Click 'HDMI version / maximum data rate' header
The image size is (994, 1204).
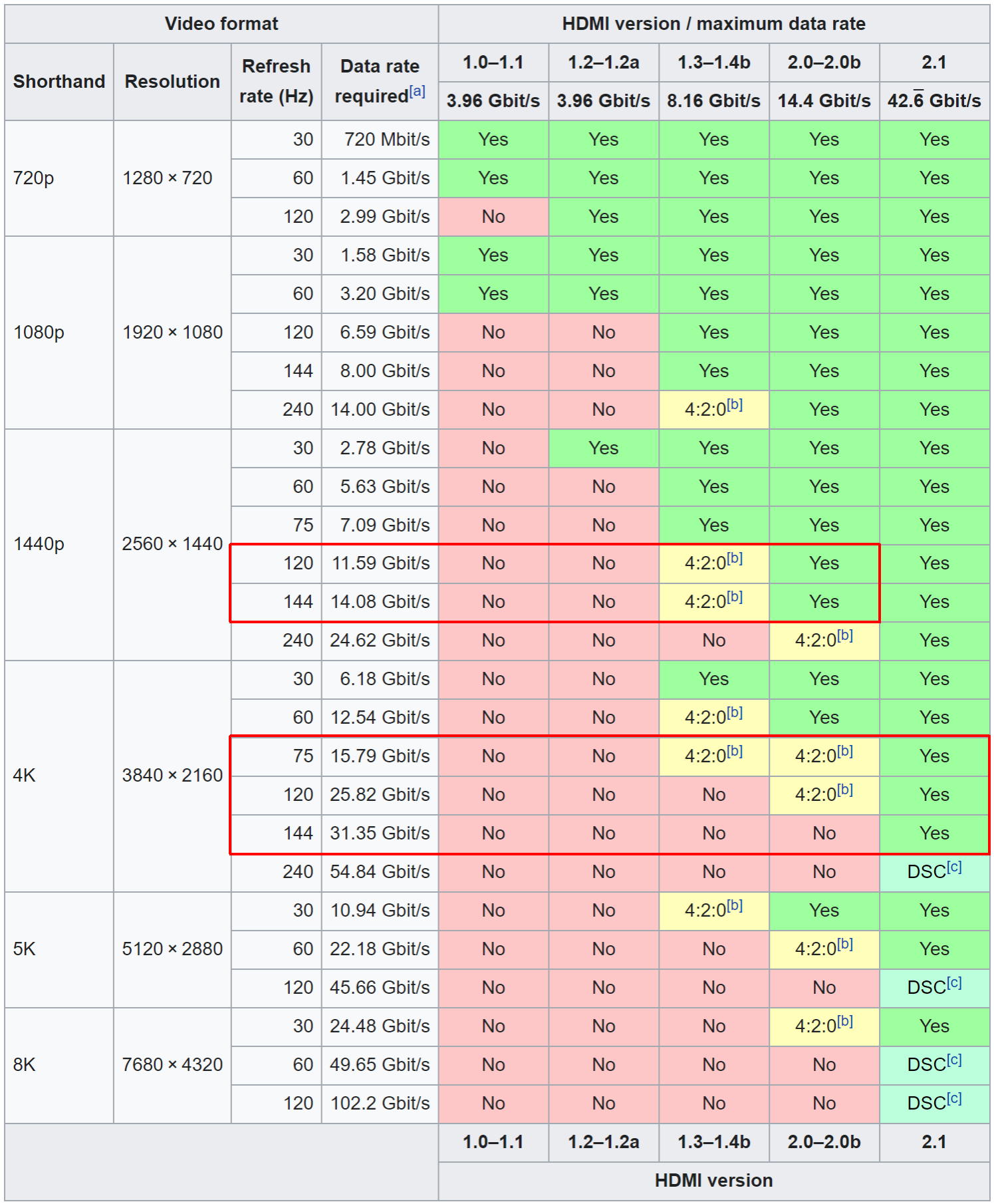pos(713,24)
